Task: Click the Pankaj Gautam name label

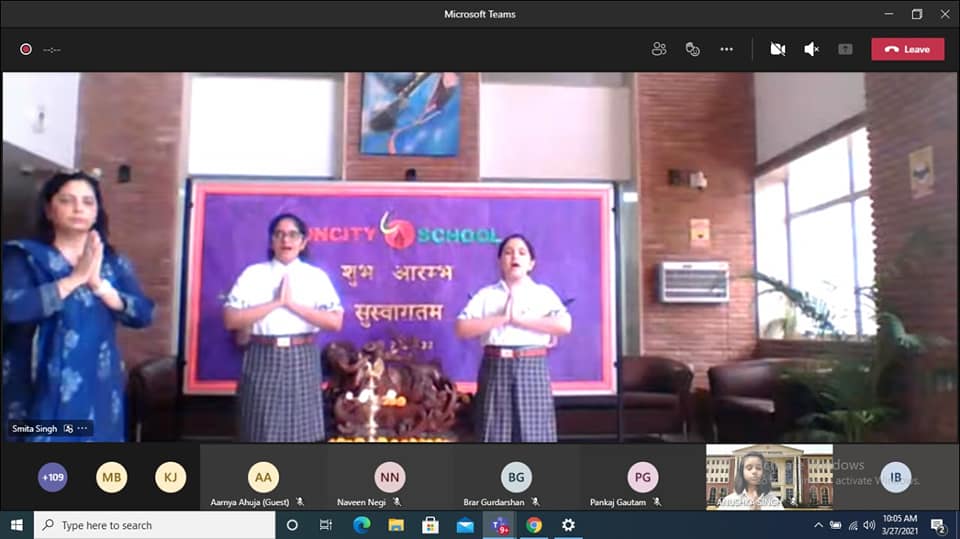Action: [x=618, y=502]
